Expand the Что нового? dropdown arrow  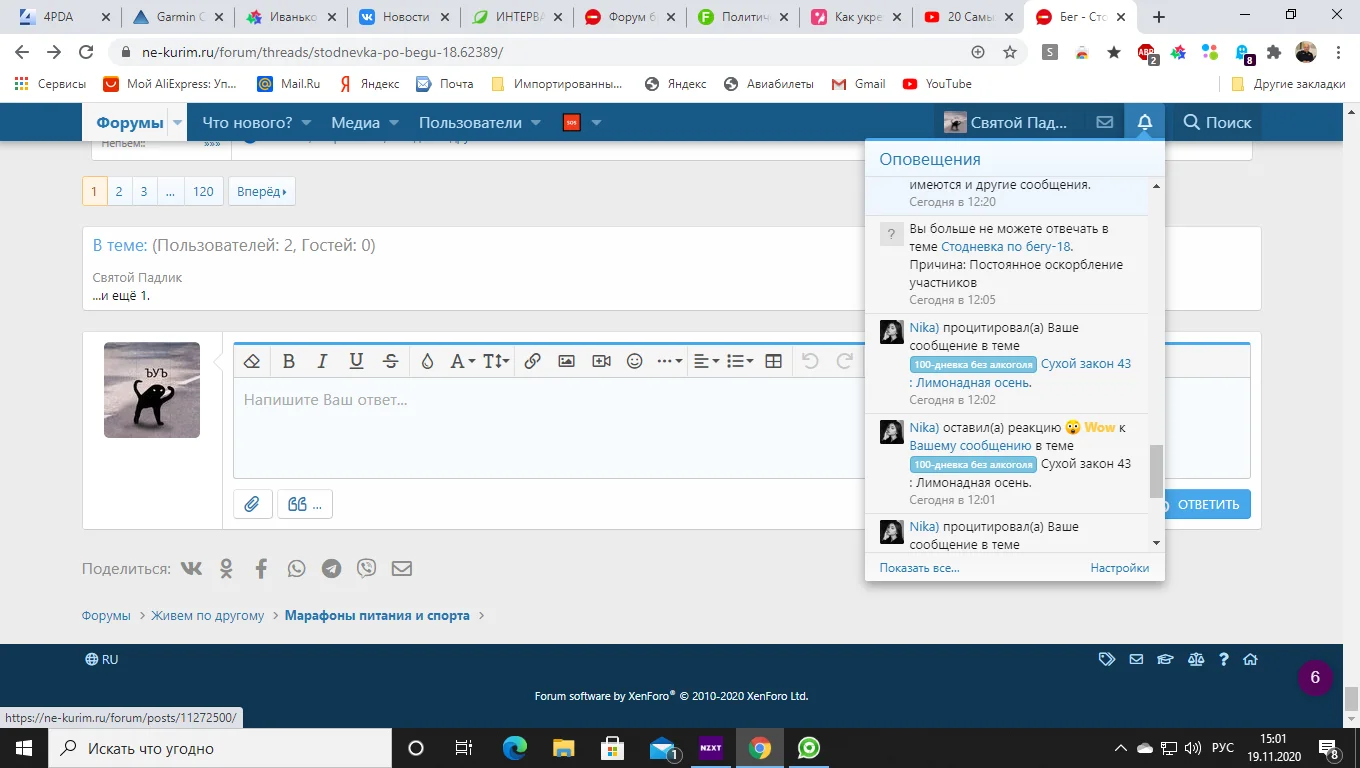click(x=307, y=123)
